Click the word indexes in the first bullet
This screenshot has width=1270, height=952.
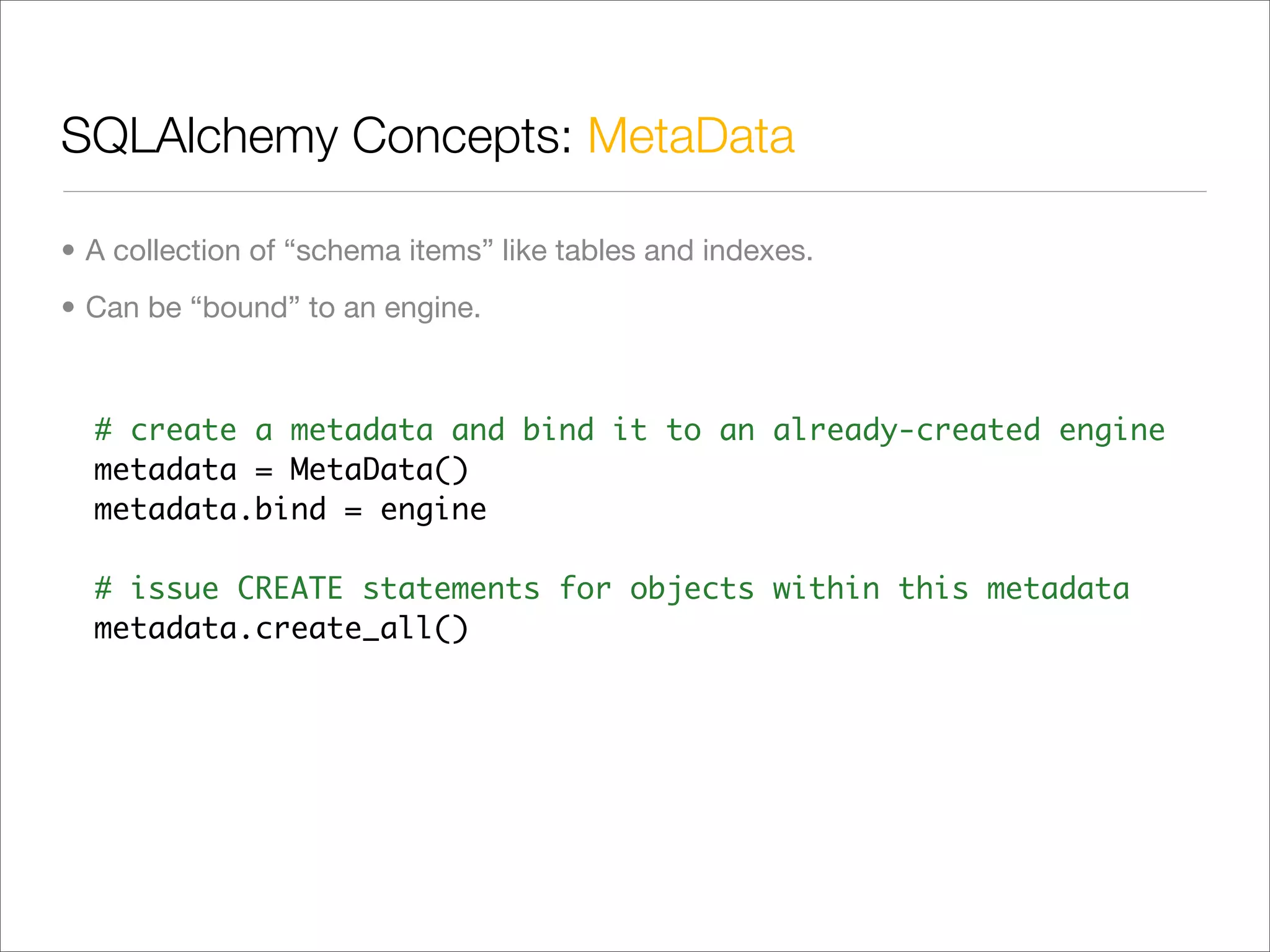pyautogui.click(x=757, y=251)
